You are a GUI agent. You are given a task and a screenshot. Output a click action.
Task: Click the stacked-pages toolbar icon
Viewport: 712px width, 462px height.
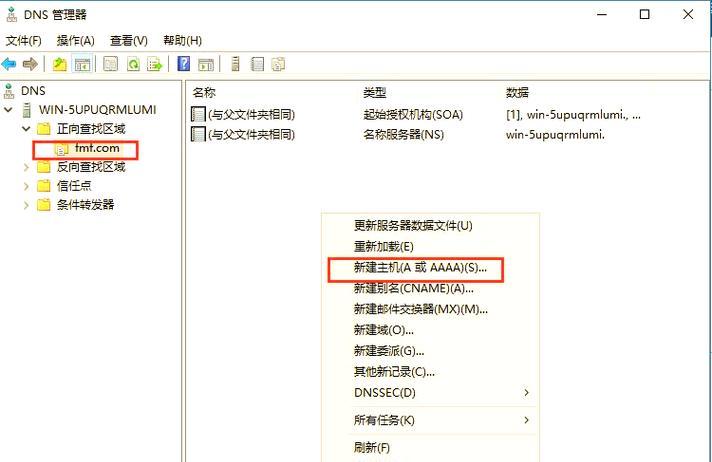point(278,64)
